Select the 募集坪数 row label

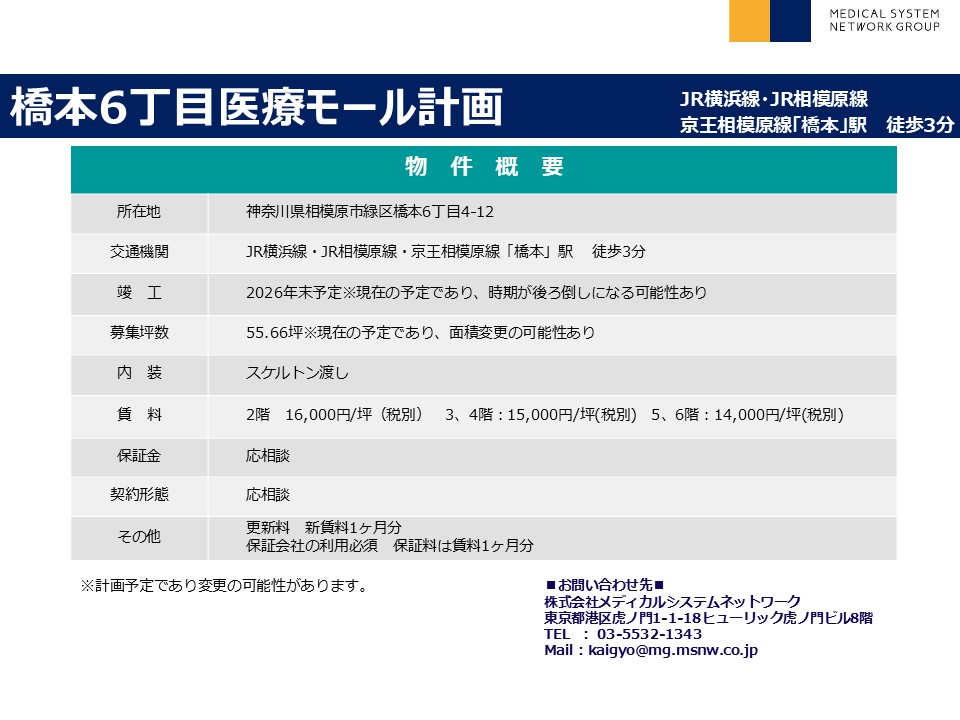tap(138, 333)
